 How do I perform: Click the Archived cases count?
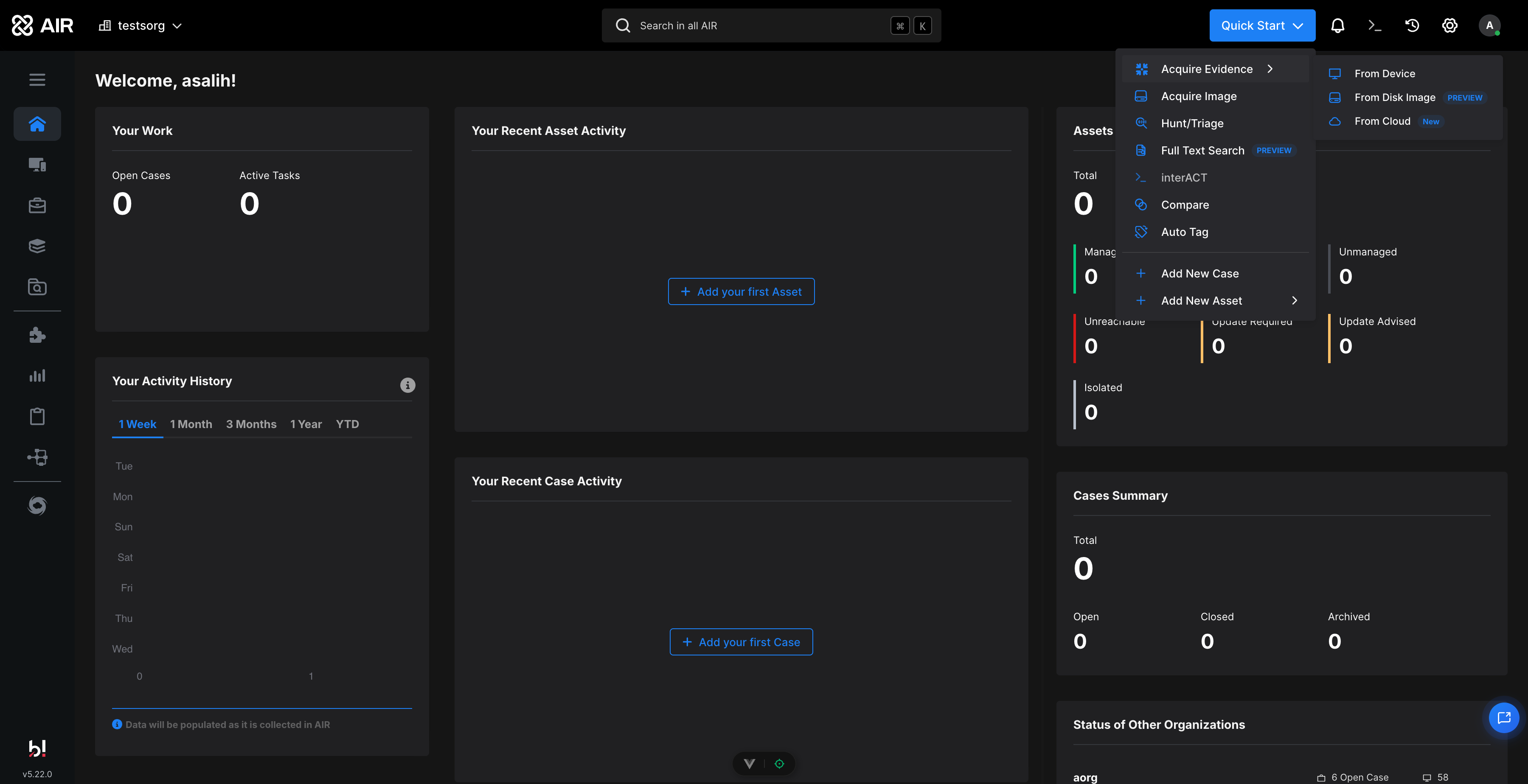(x=1334, y=641)
